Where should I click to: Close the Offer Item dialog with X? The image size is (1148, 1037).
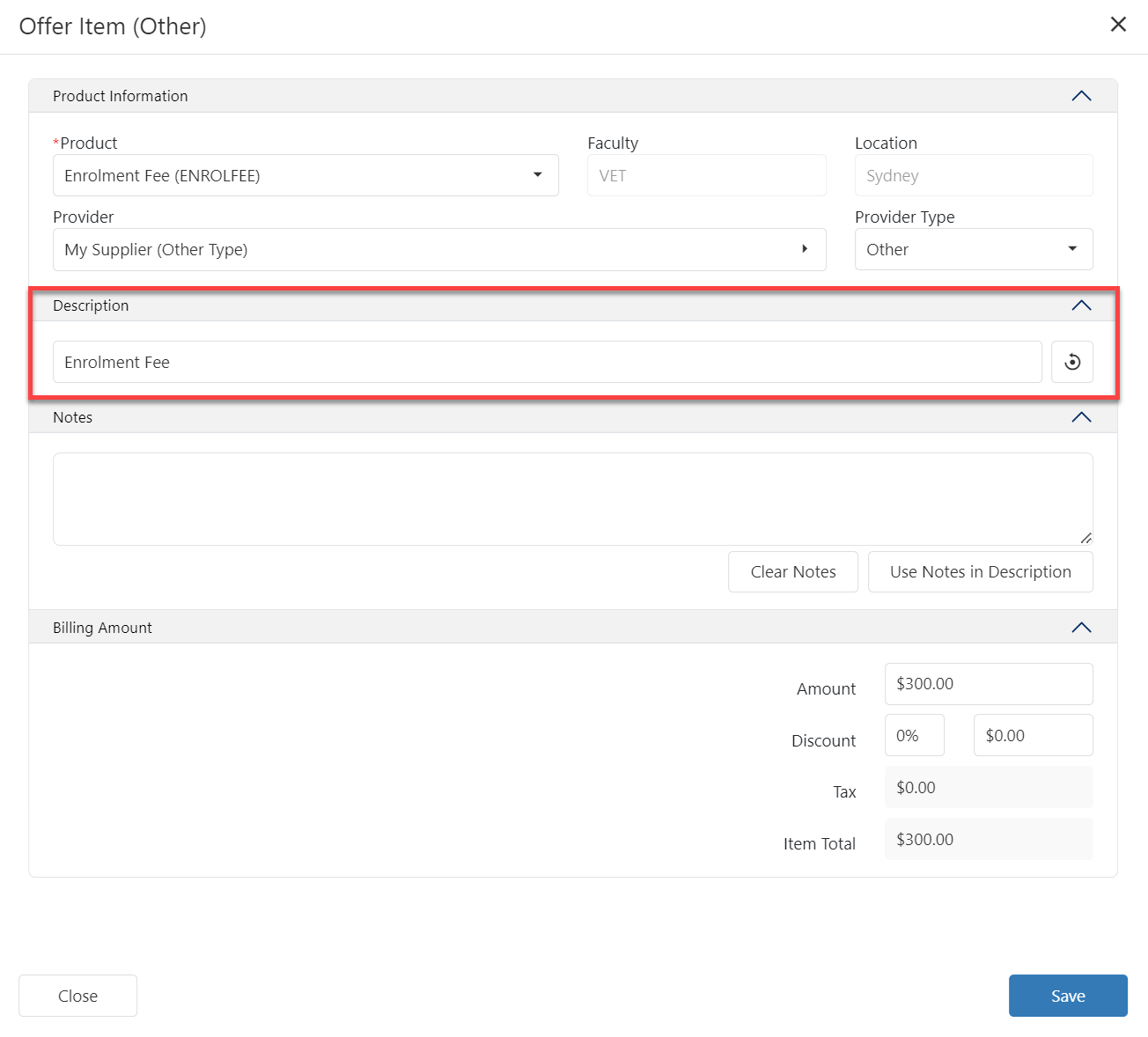1118,25
